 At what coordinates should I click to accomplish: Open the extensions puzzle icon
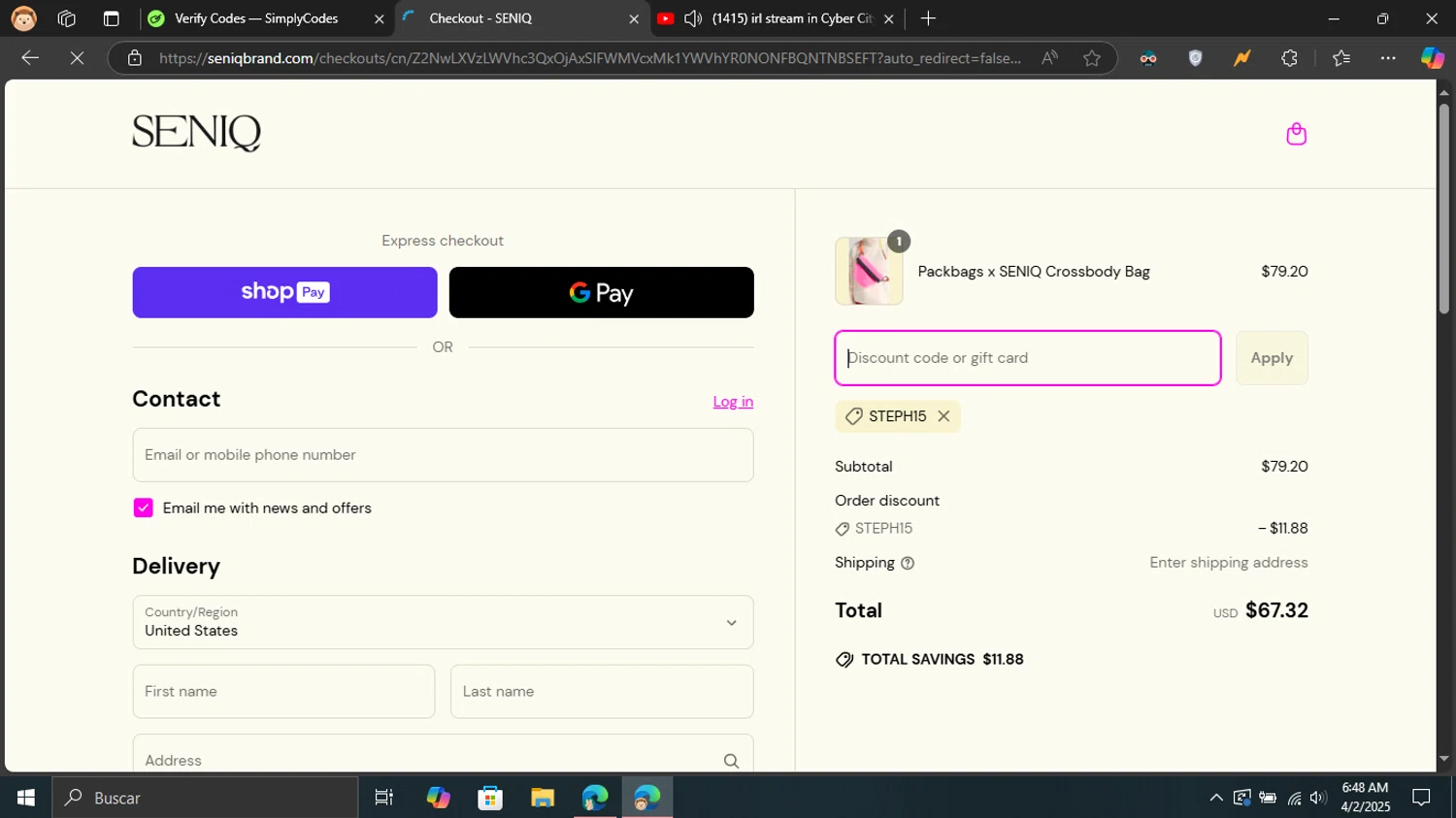coord(1289,58)
